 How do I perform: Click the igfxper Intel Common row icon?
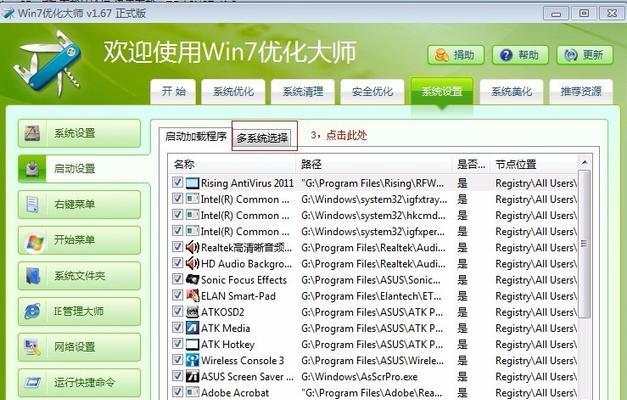click(x=192, y=231)
